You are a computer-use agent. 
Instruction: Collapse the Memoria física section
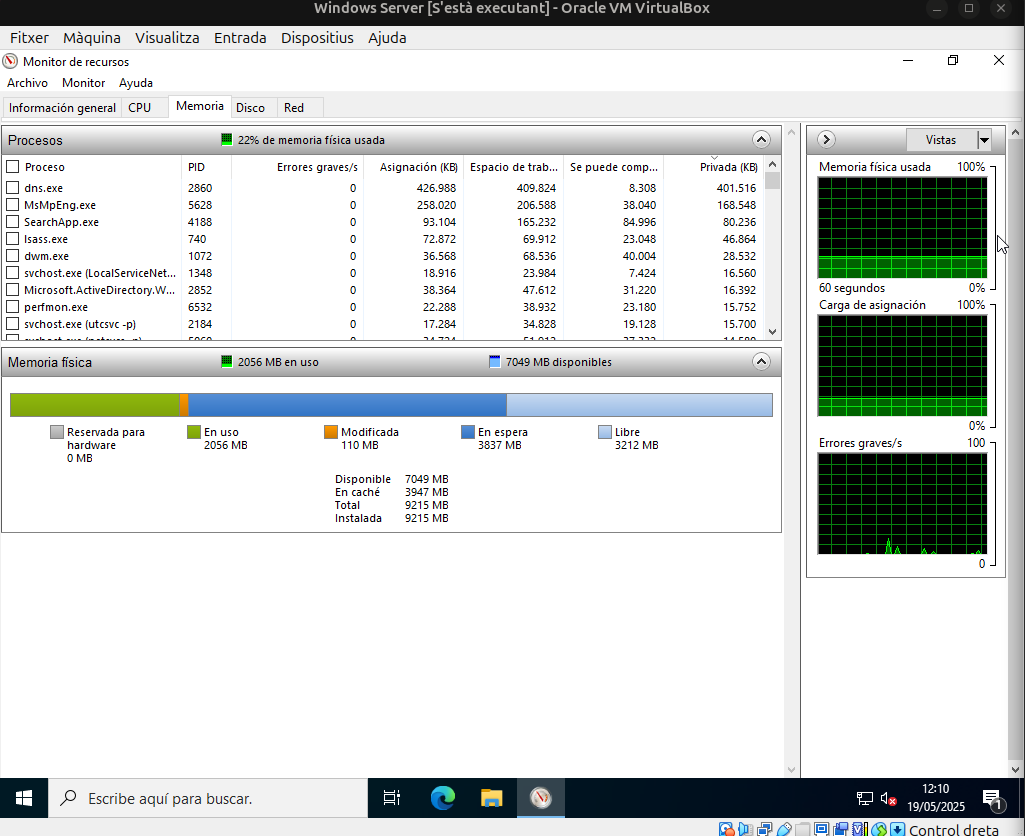(x=761, y=362)
